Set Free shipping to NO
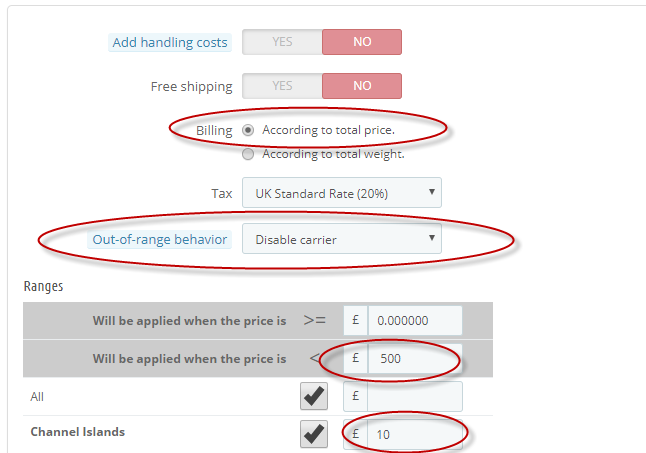Screen dimensions: 646x453 tap(361, 86)
